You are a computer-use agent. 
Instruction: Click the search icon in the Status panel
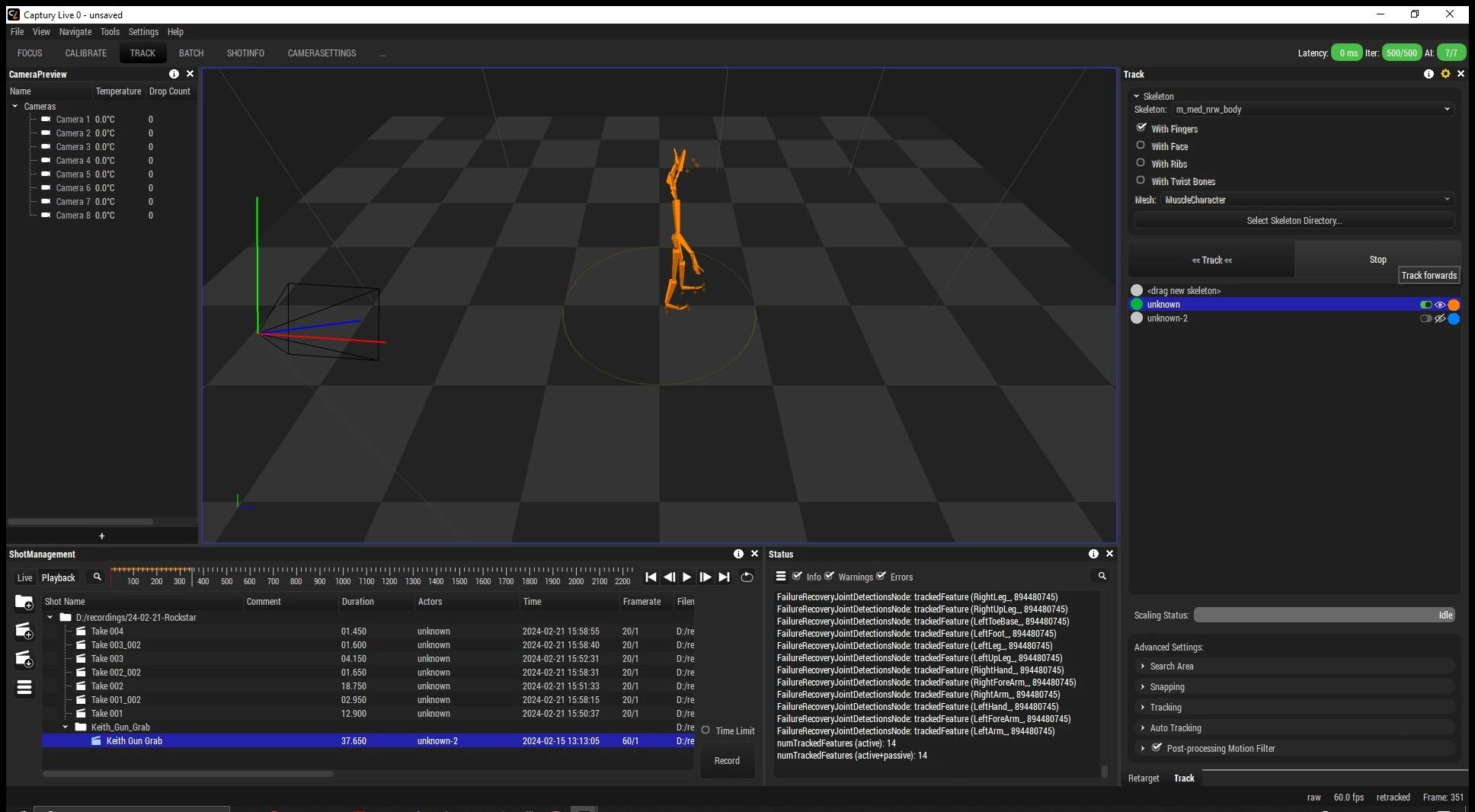(x=1102, y=577)
